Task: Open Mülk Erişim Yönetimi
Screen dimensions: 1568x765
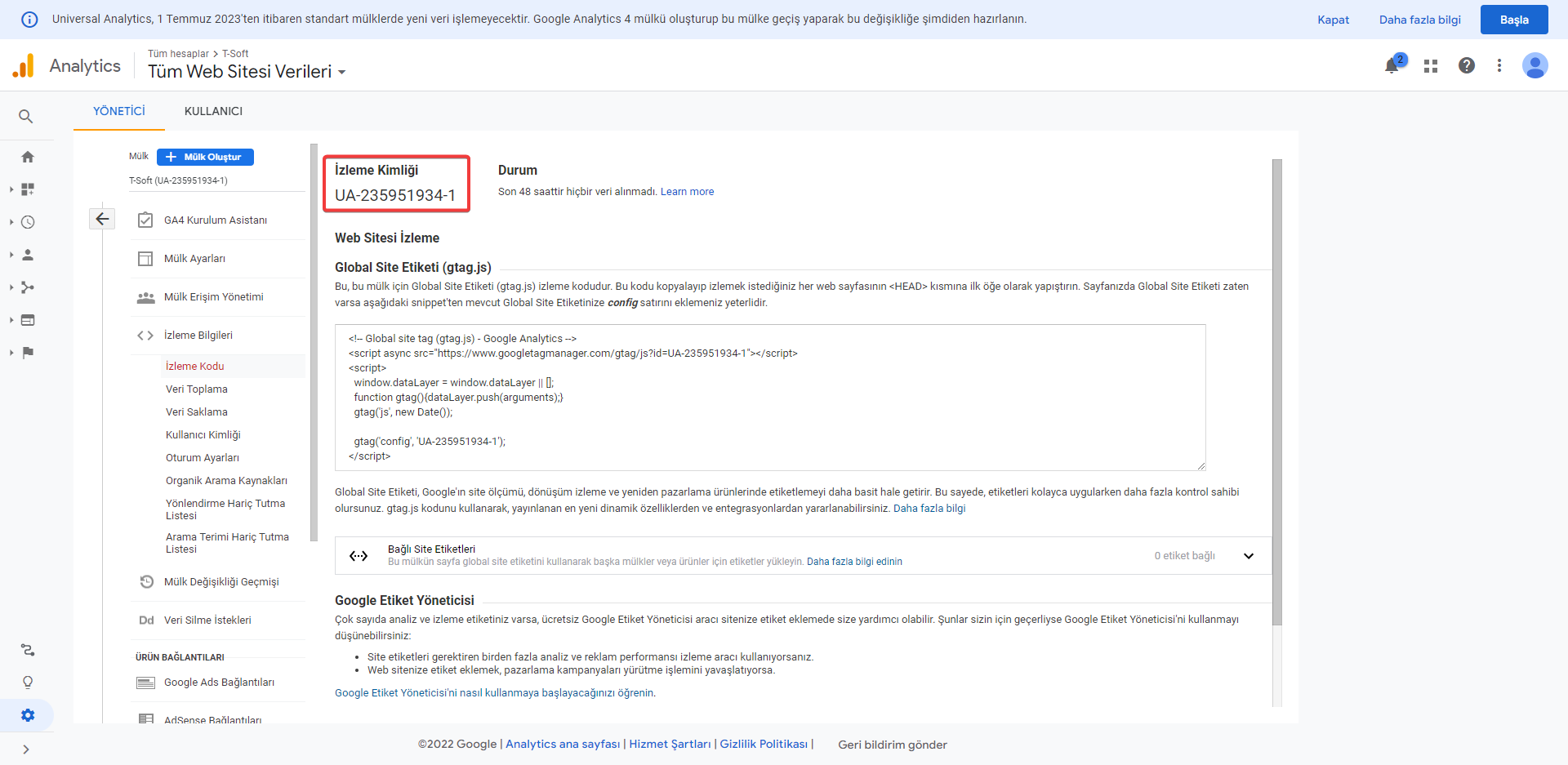Action: coord(213,297)
